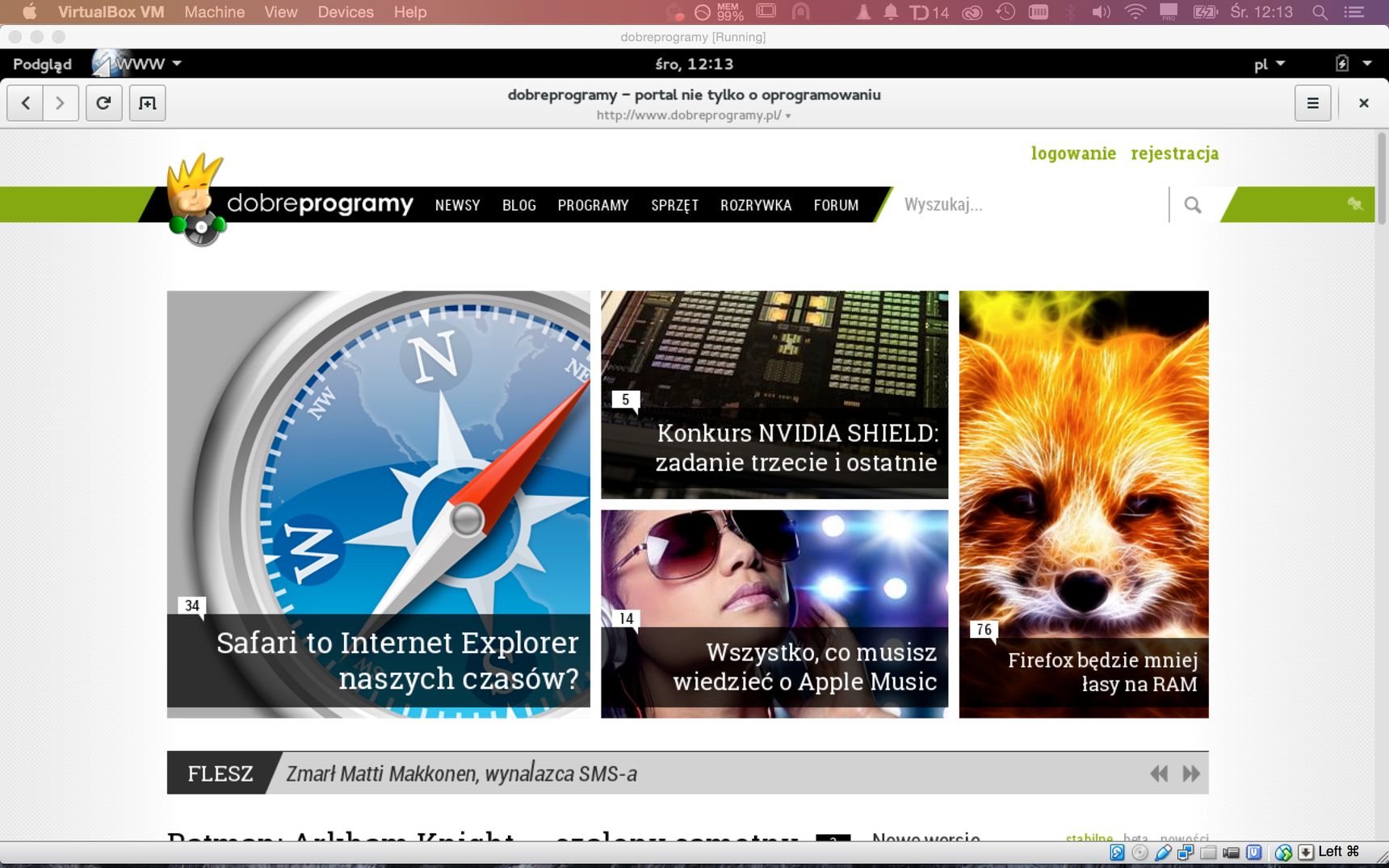Click the Wi-Fi status icon

[1135, 12]
